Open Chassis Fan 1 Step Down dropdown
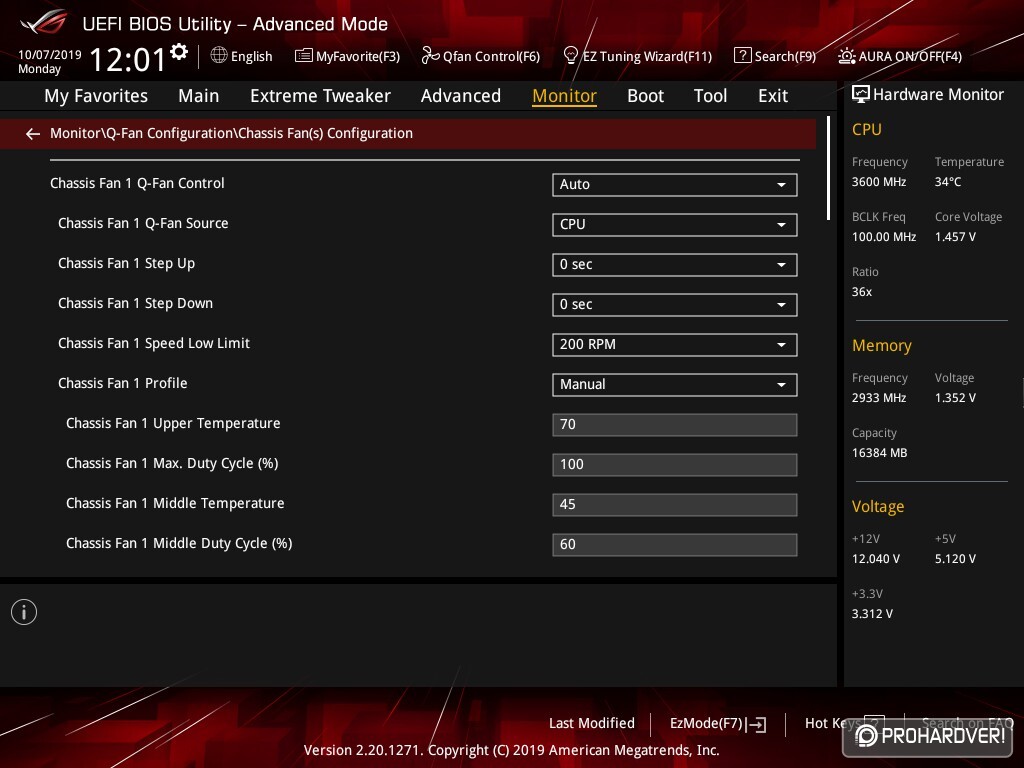The width and height of the screenshot is (1024, 768). pyautogui.click(x=675, y=304)
